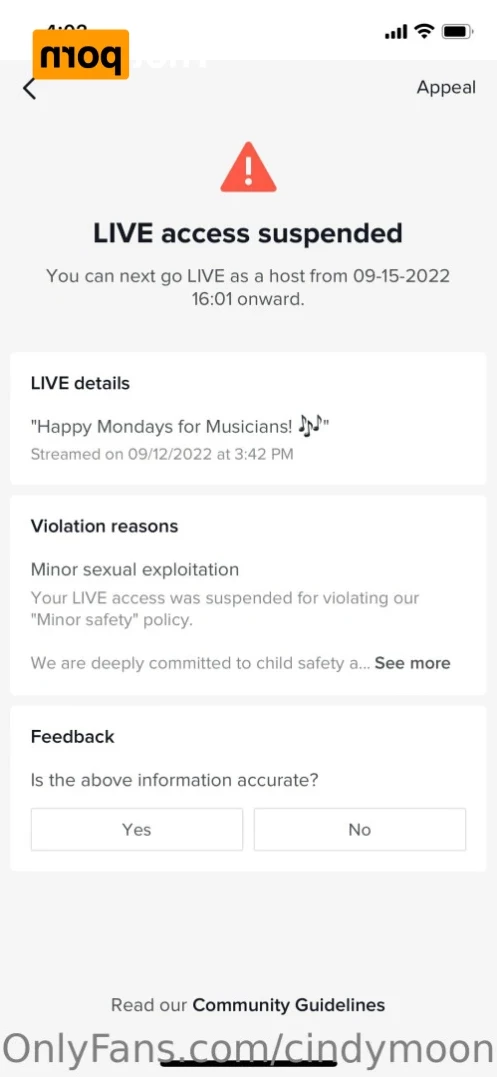Expand See more violation details
The image size is (497, 1077).
click(413, 664)
